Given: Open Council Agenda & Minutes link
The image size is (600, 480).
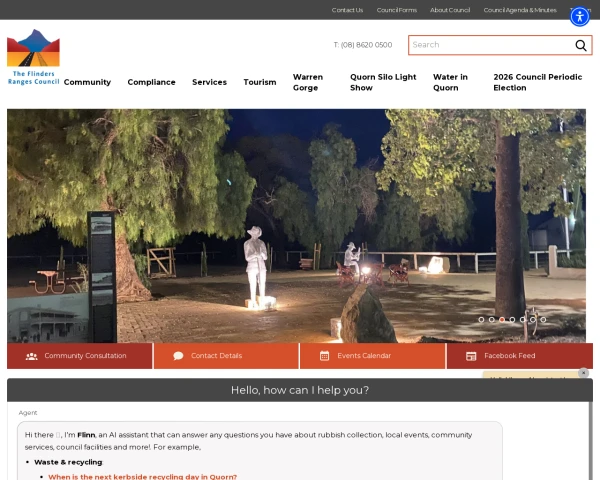Looking at the screenshot, I should click(x=520, y=10).
